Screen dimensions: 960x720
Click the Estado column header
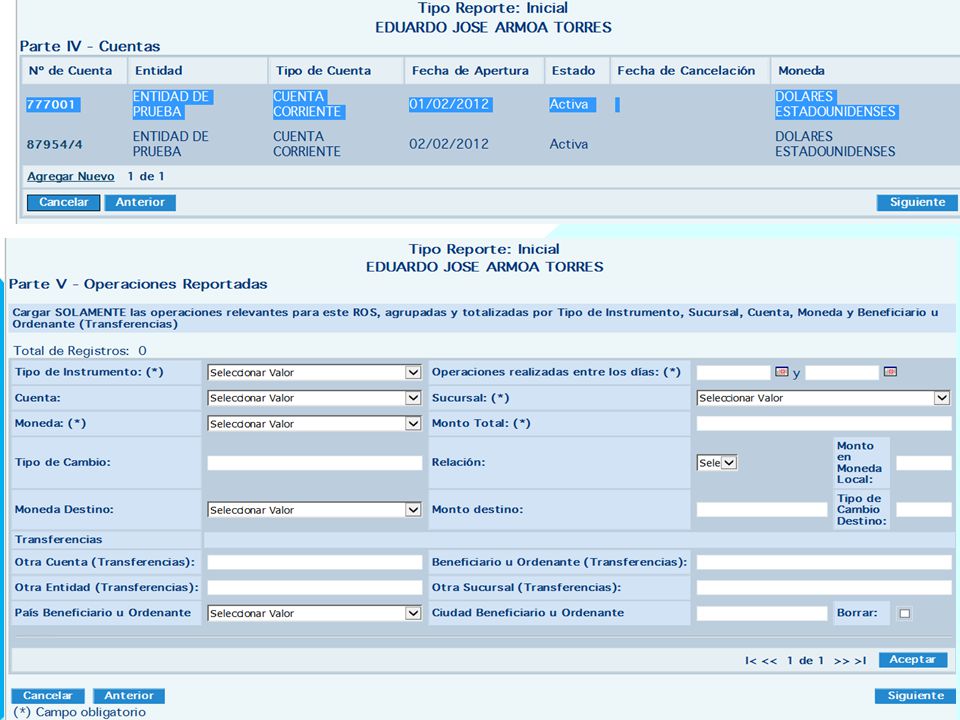pyautogui.click(x=573, y=70)
